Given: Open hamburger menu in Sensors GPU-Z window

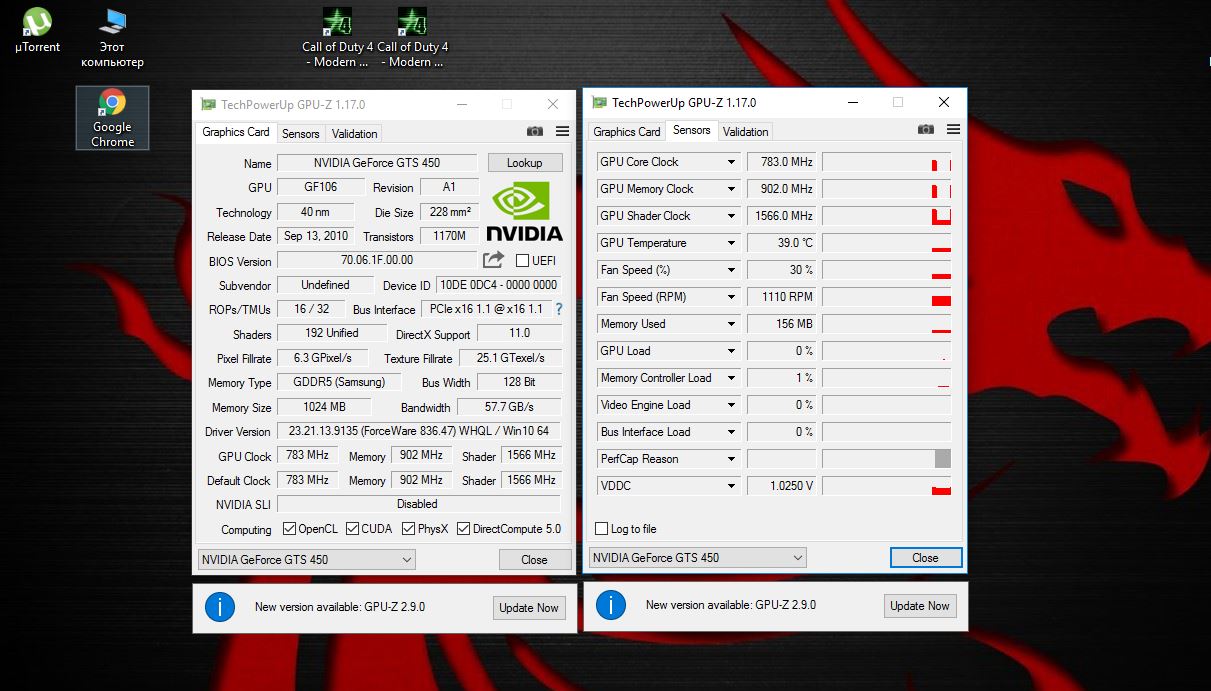Looking at the screenshot, I should tap(953, 130).
